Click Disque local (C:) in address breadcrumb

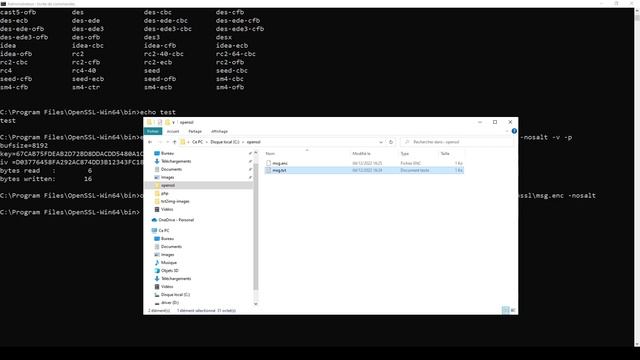pyautogui.click(x=224, y=142)
